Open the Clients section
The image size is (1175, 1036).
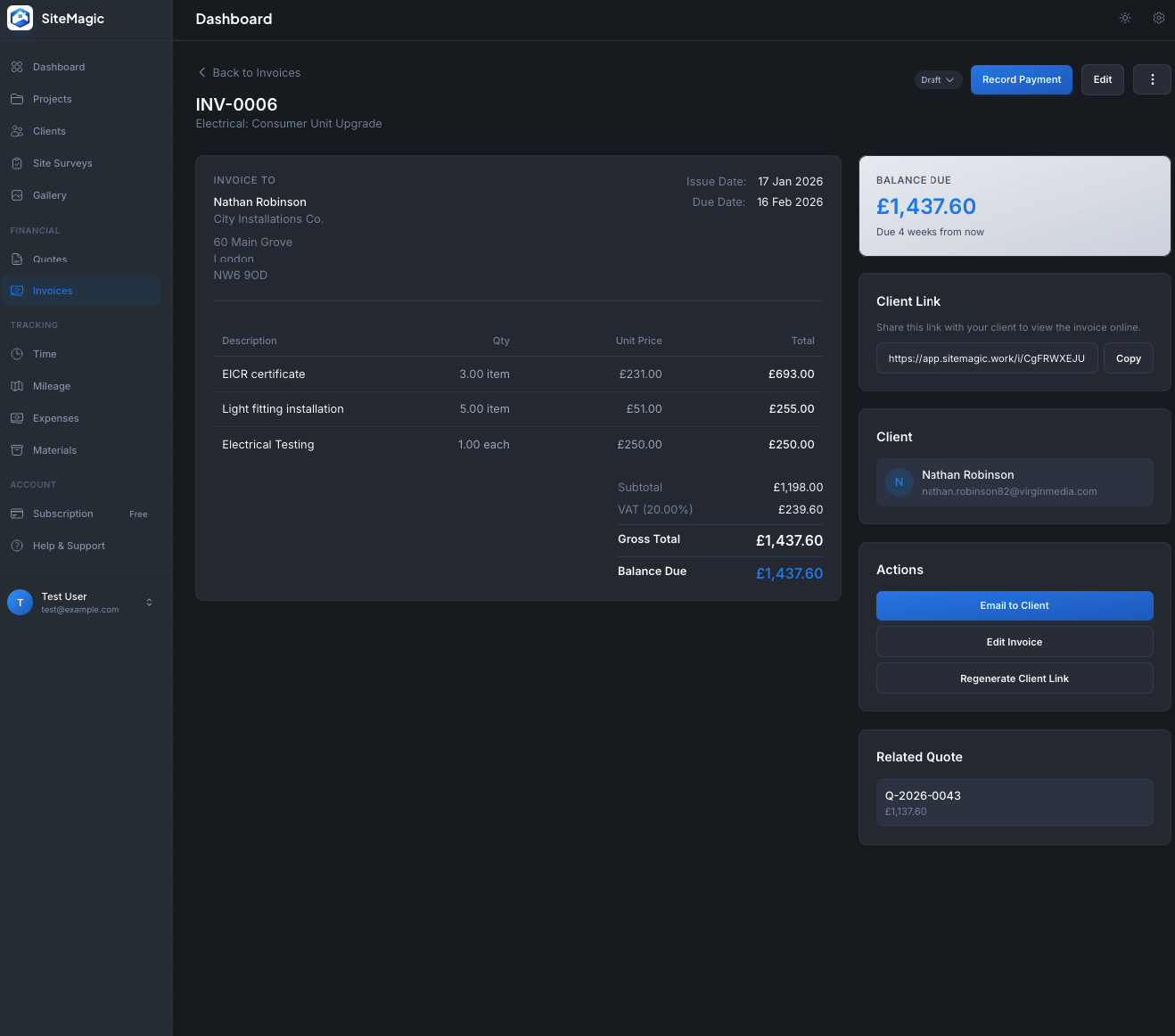pyautogui.click(x=51, y=131)
